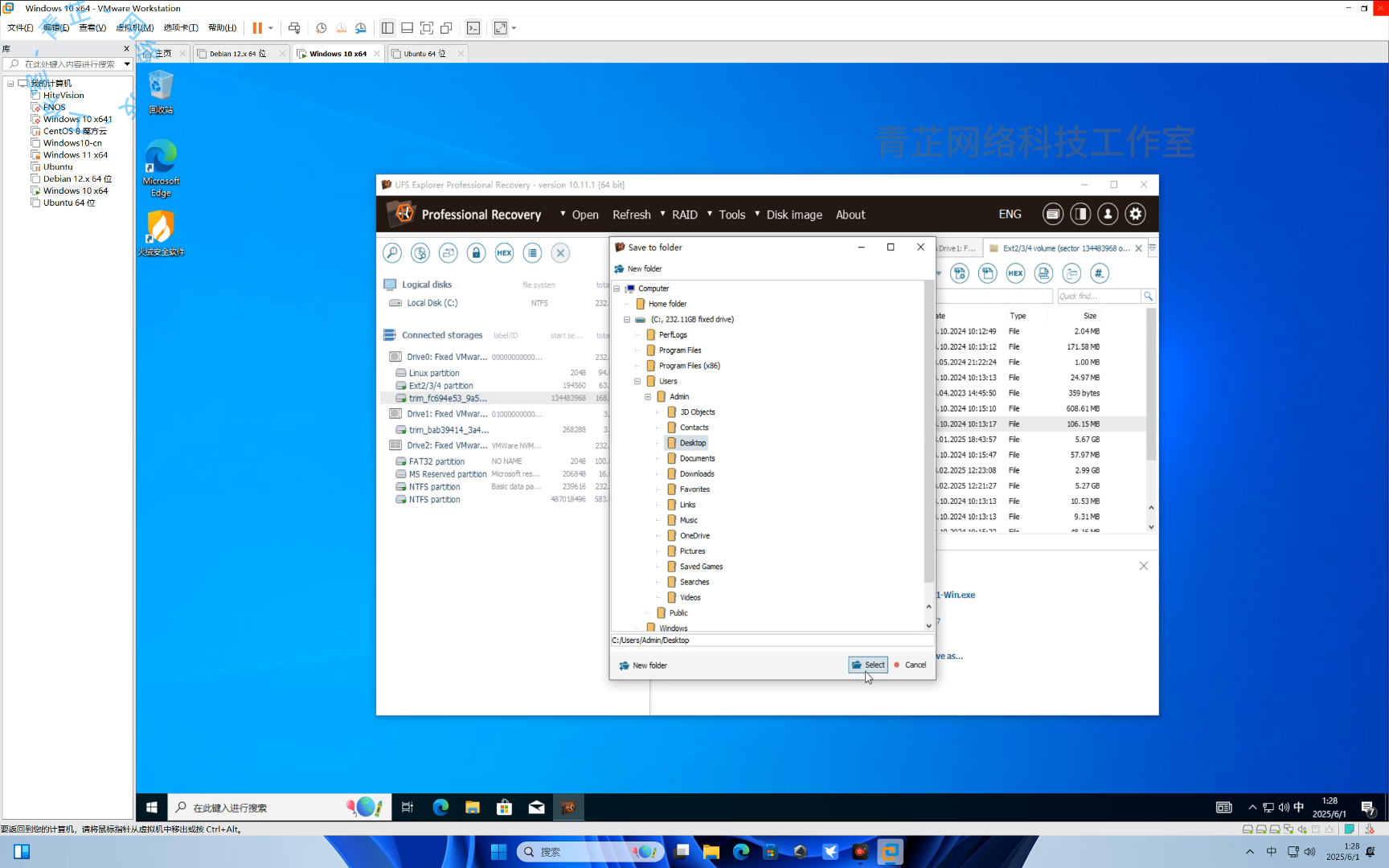Open File Explorer in guest taskbar
The width and height of the screenshot is (1389, 868).
472,807
